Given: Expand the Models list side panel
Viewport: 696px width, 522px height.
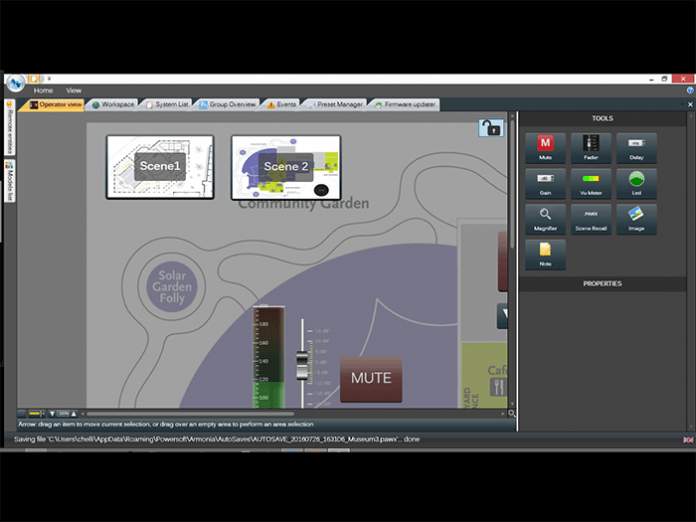Looking at the screenshot, I should 10,181.
